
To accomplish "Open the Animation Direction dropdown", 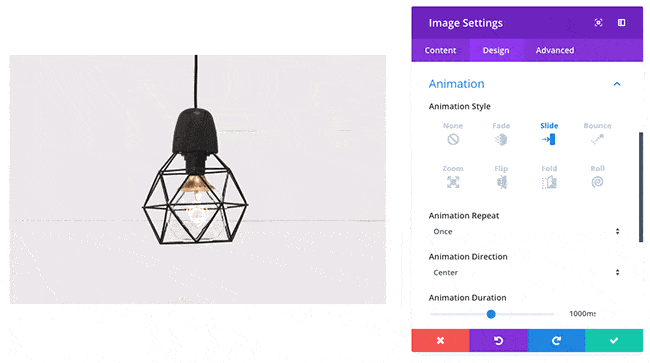I will click(x=526, y=272).
